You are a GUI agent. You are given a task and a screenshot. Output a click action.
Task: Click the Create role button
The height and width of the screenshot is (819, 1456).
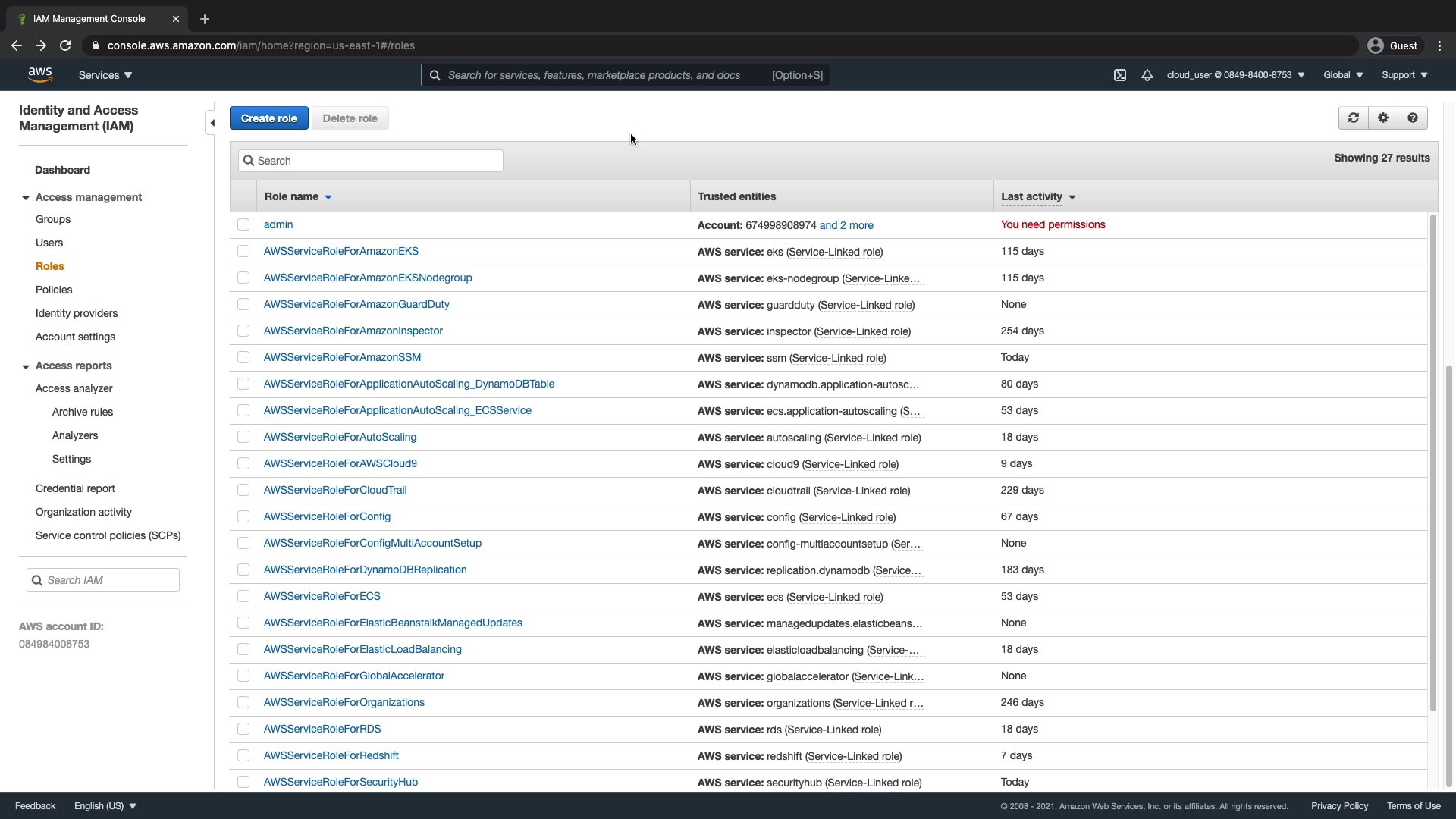(x=268, y=118)
